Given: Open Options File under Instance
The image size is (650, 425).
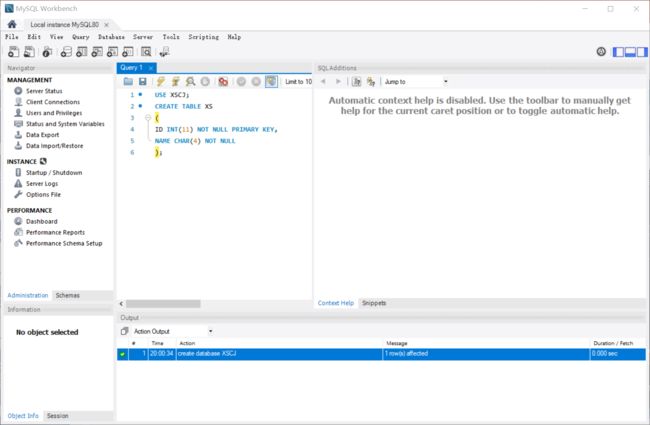Looking at the screenshot, I should (x=43, y=194).
